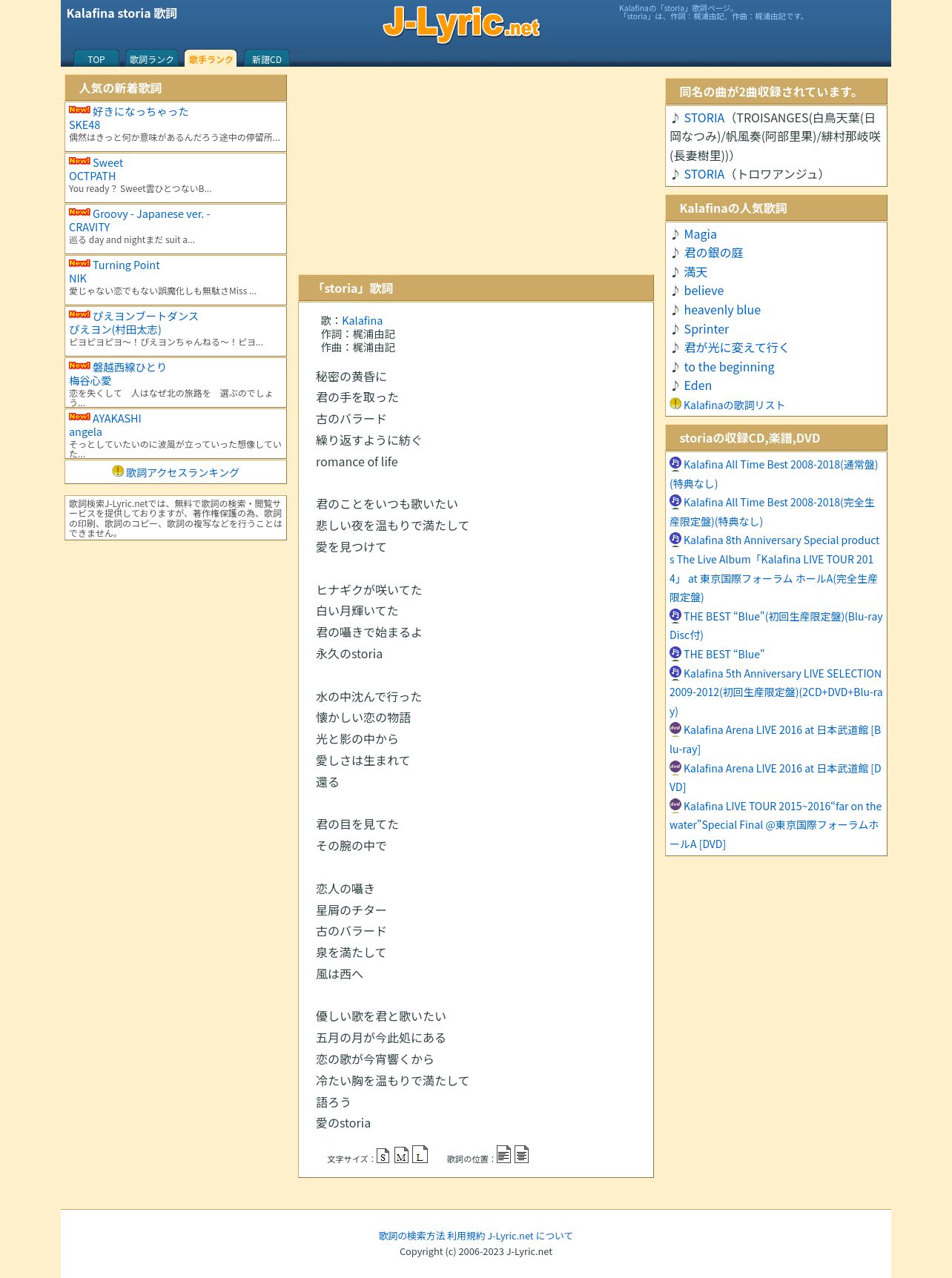Click the New! badge beside 好きになっちゃった

[x=79, y=110]
